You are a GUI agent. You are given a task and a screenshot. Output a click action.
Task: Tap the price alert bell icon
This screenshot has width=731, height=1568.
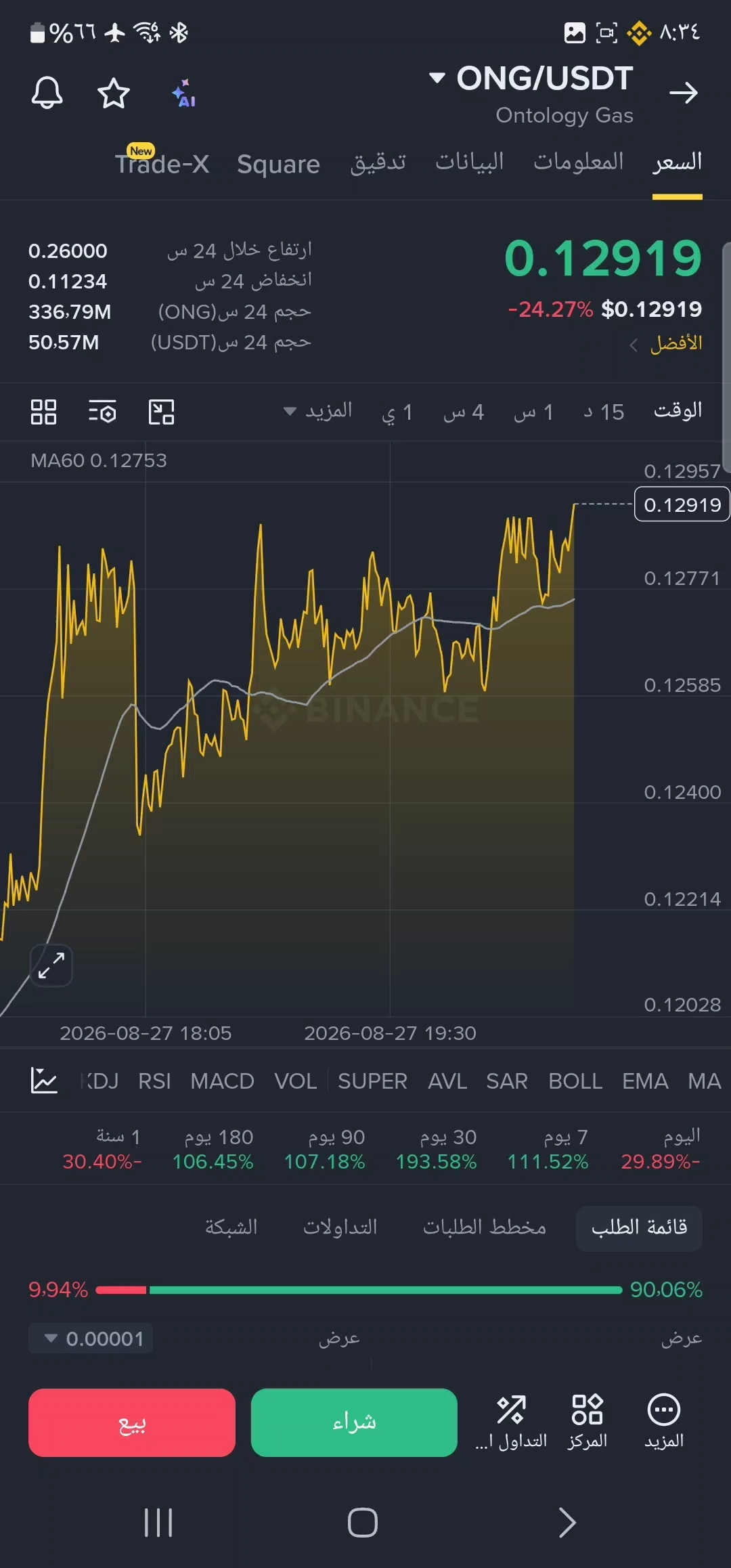click(x=47, y=93)
